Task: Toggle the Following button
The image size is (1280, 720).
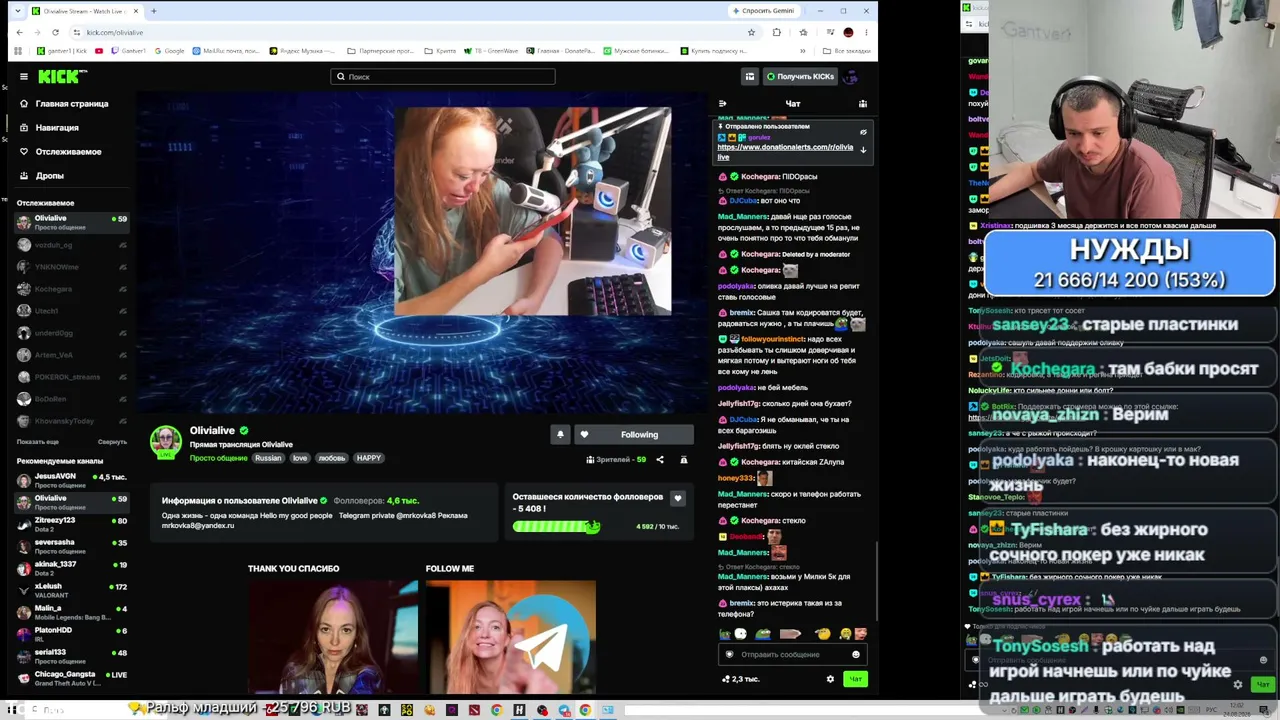Action: click(632, 435)
